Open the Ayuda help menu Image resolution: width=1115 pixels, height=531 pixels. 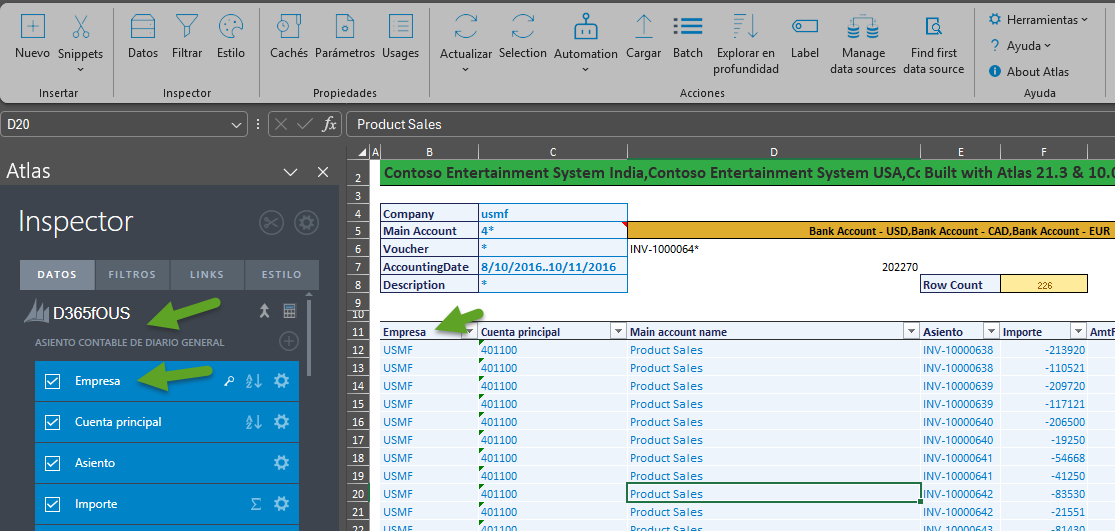1020,45
